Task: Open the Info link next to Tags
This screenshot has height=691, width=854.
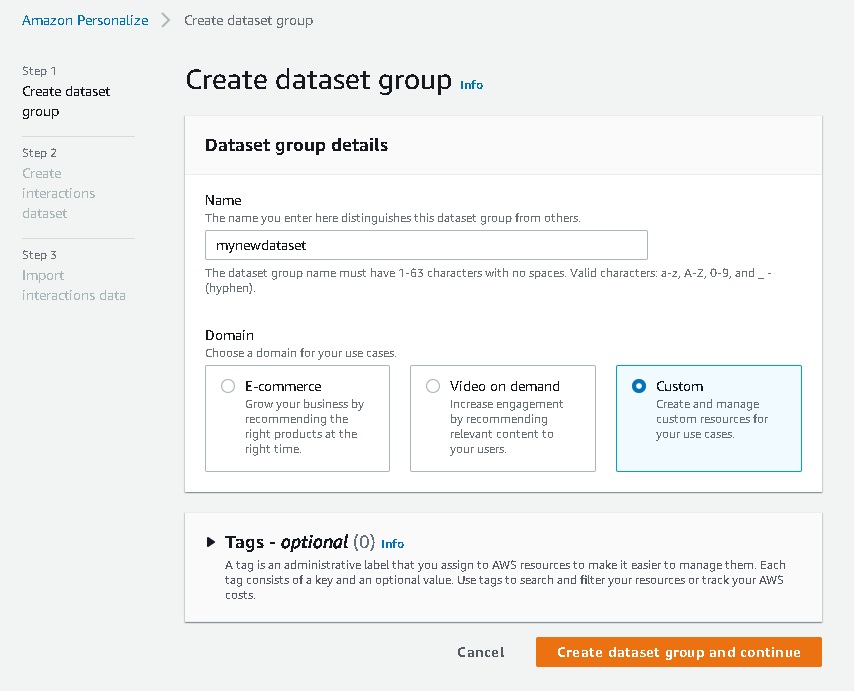Action: (x=393, y=544)
